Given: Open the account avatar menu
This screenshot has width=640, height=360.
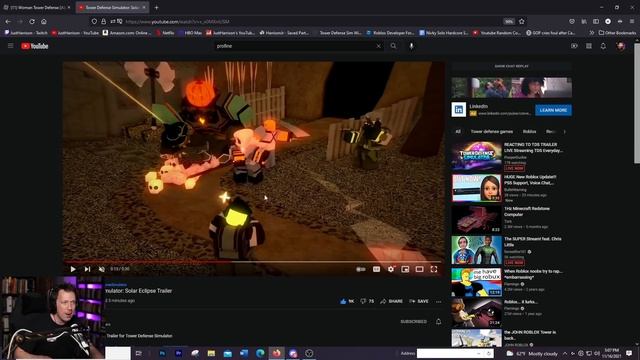Looking at the screenshot, I should pyautogui.click(x=621, y=46).
